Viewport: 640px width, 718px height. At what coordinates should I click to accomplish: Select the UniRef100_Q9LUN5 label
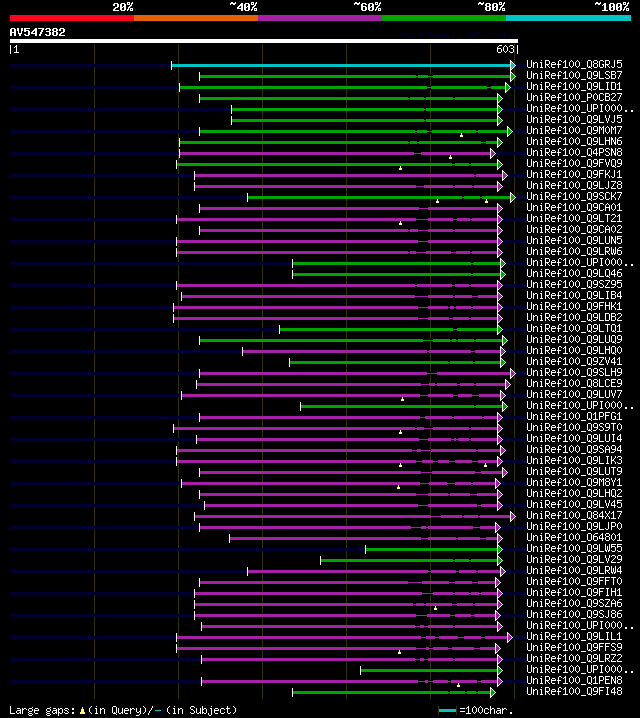(x=574, y=240)
